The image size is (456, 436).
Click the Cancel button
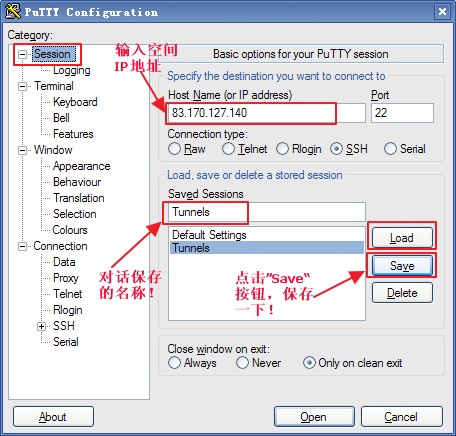pyautogui.click(x=402, y=417)
